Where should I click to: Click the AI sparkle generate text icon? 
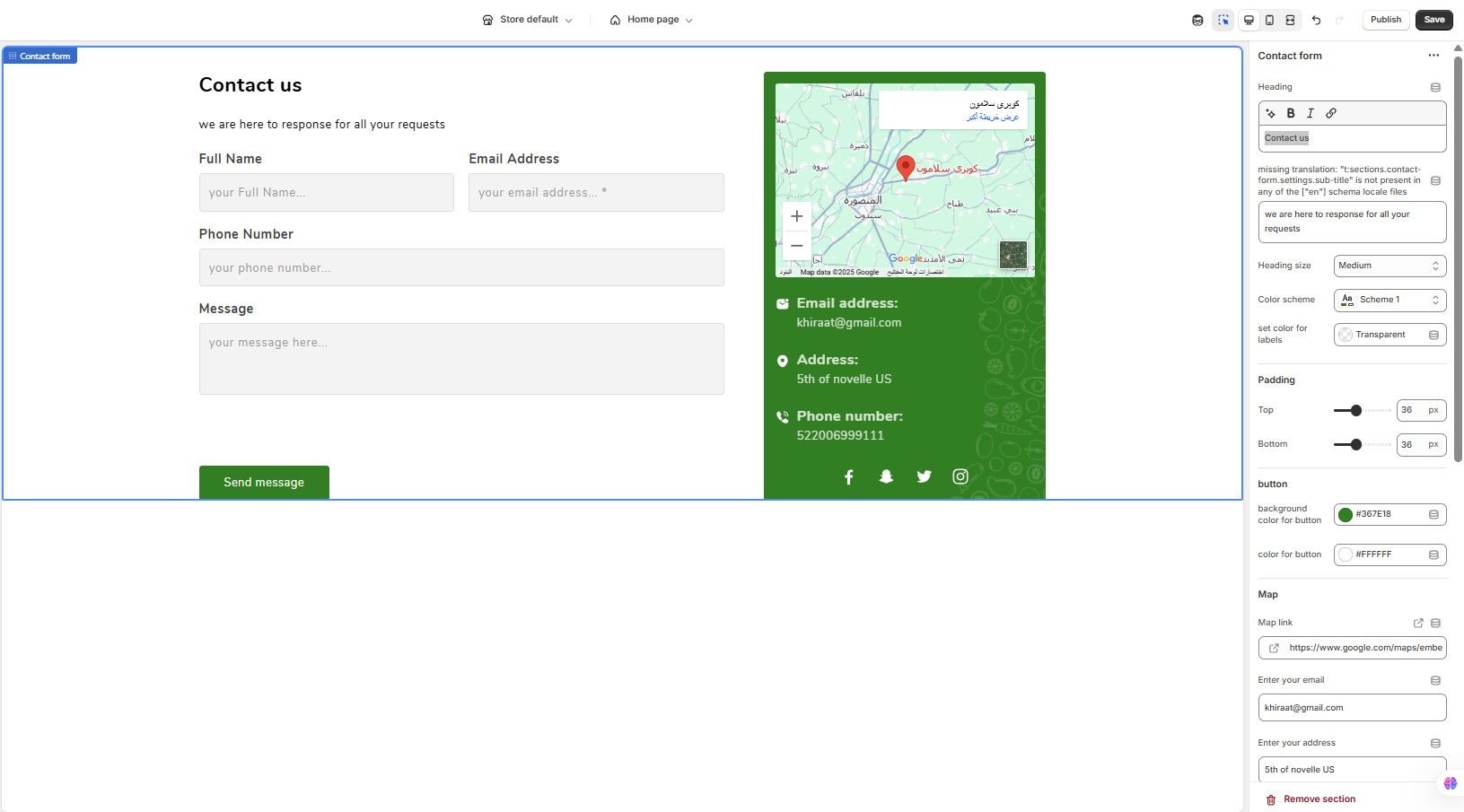click(1270, 113)
